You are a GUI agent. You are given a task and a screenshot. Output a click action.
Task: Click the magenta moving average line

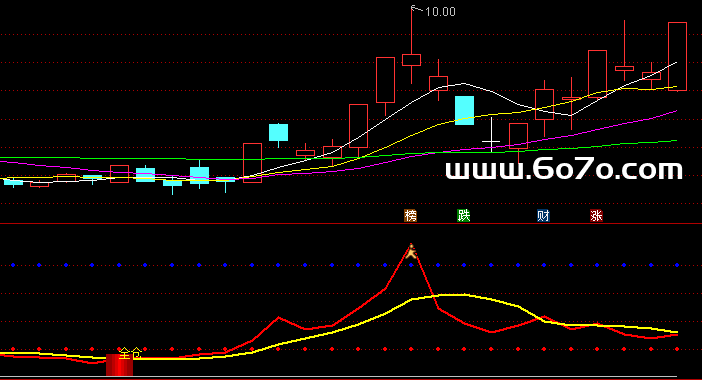click(x=582, y=132)
